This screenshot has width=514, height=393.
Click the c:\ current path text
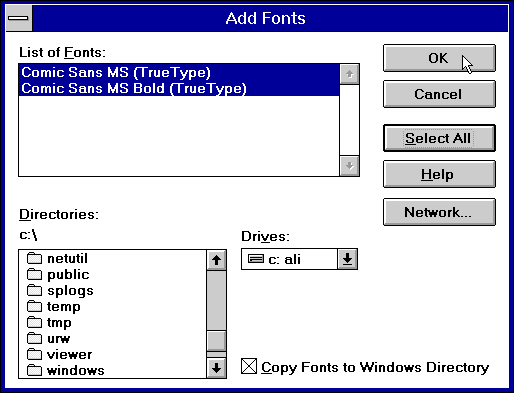coord(28,235)
